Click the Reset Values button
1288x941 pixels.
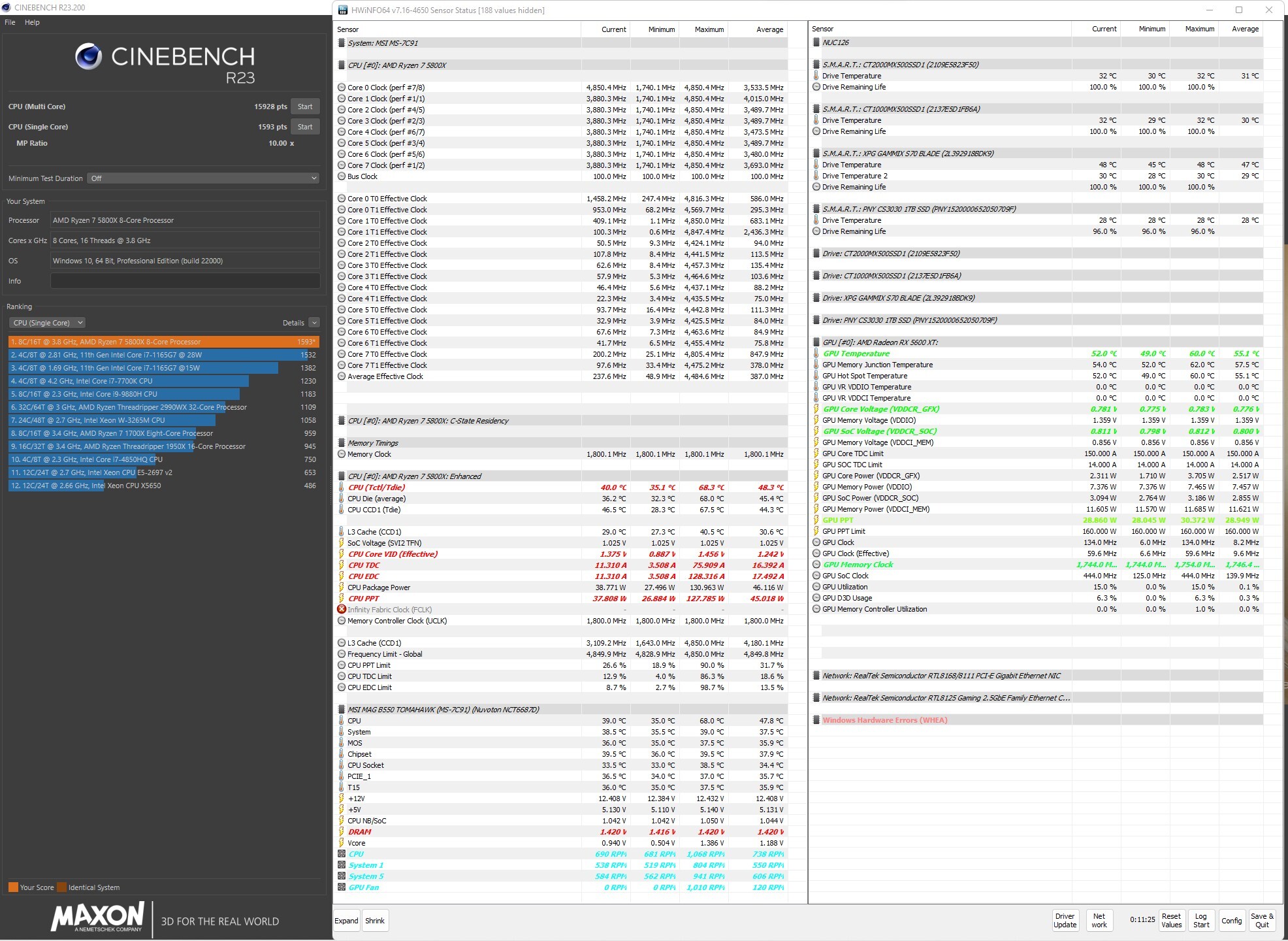(1171, 920)
